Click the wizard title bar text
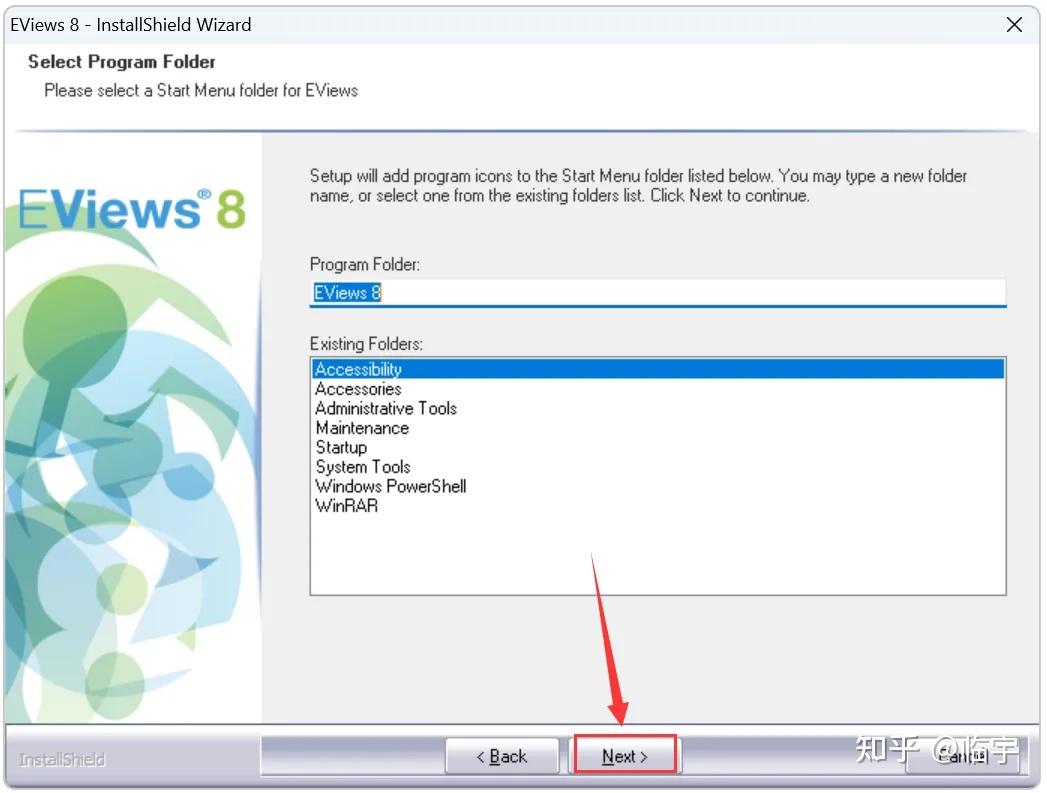This screenshot has height=793, width=1047. (x=130, y=25)
